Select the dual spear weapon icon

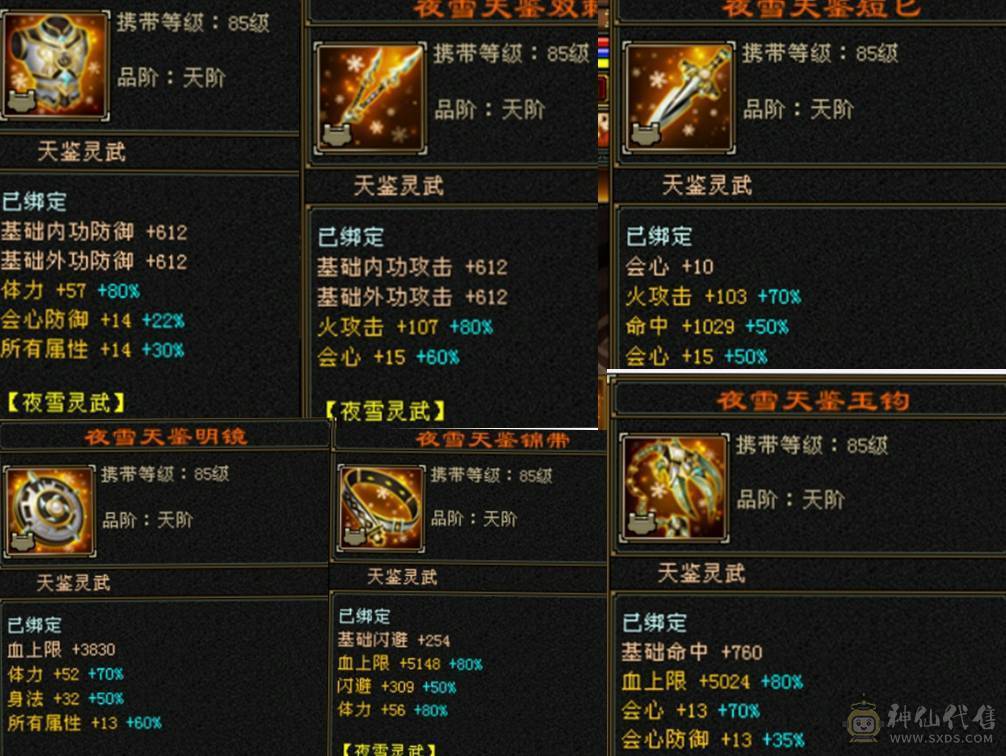click(371, 98)
